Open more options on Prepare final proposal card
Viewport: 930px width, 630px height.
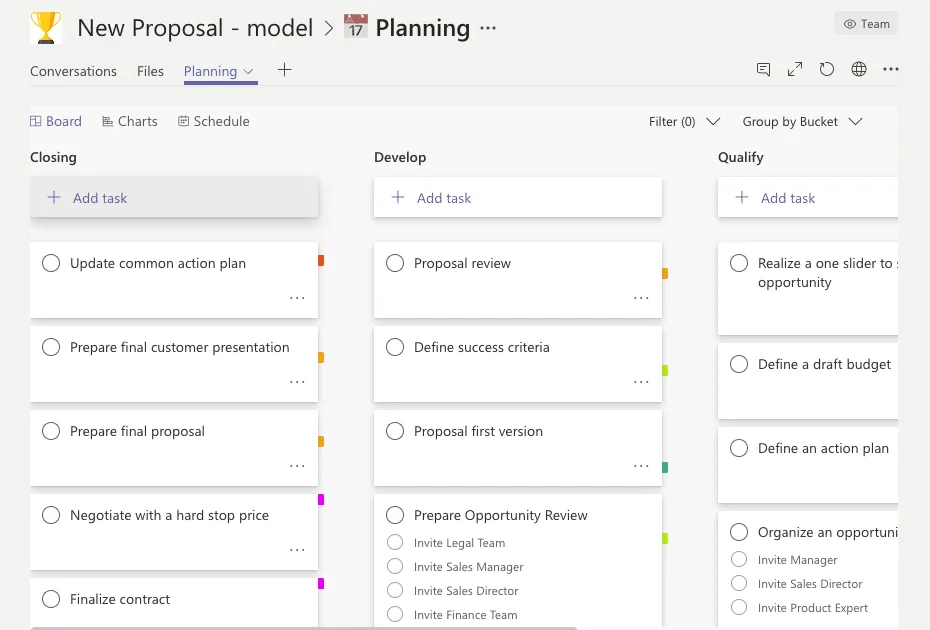[x=297, y=466]
